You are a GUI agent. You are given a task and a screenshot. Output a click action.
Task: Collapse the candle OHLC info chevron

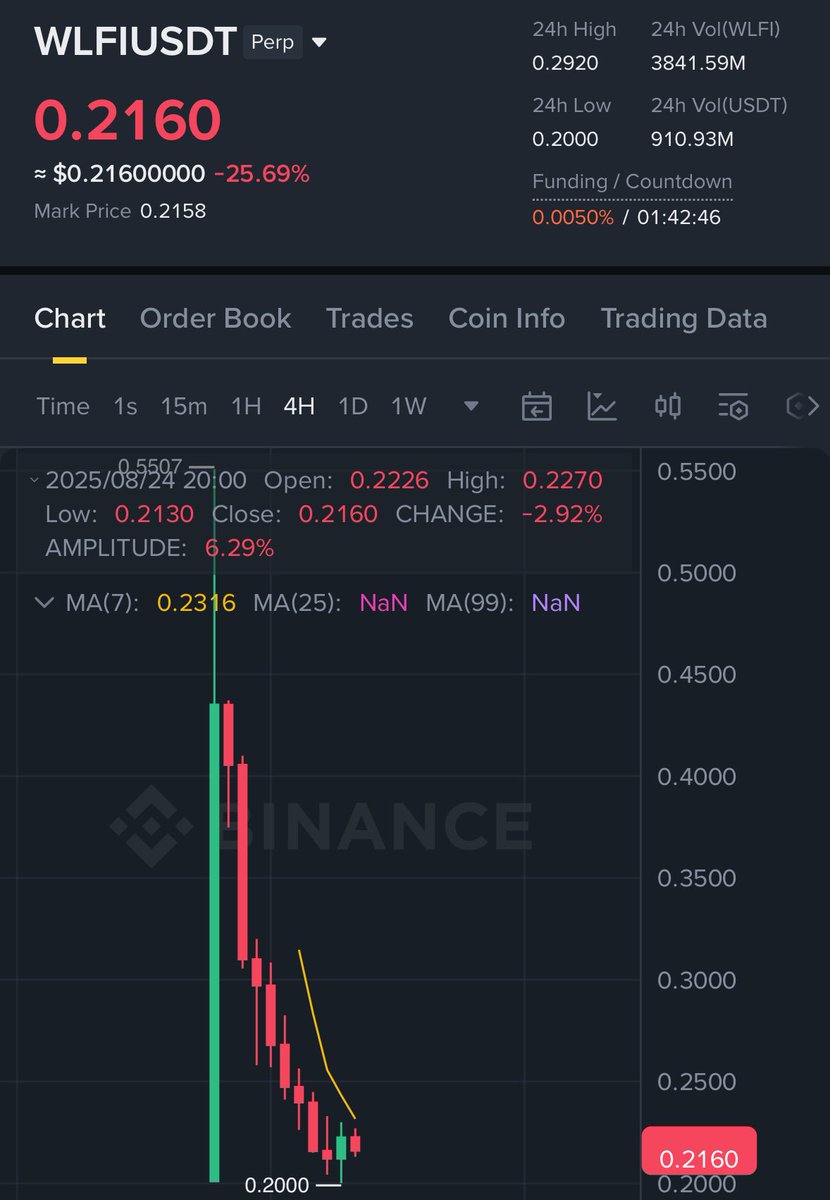pos(35,480)
